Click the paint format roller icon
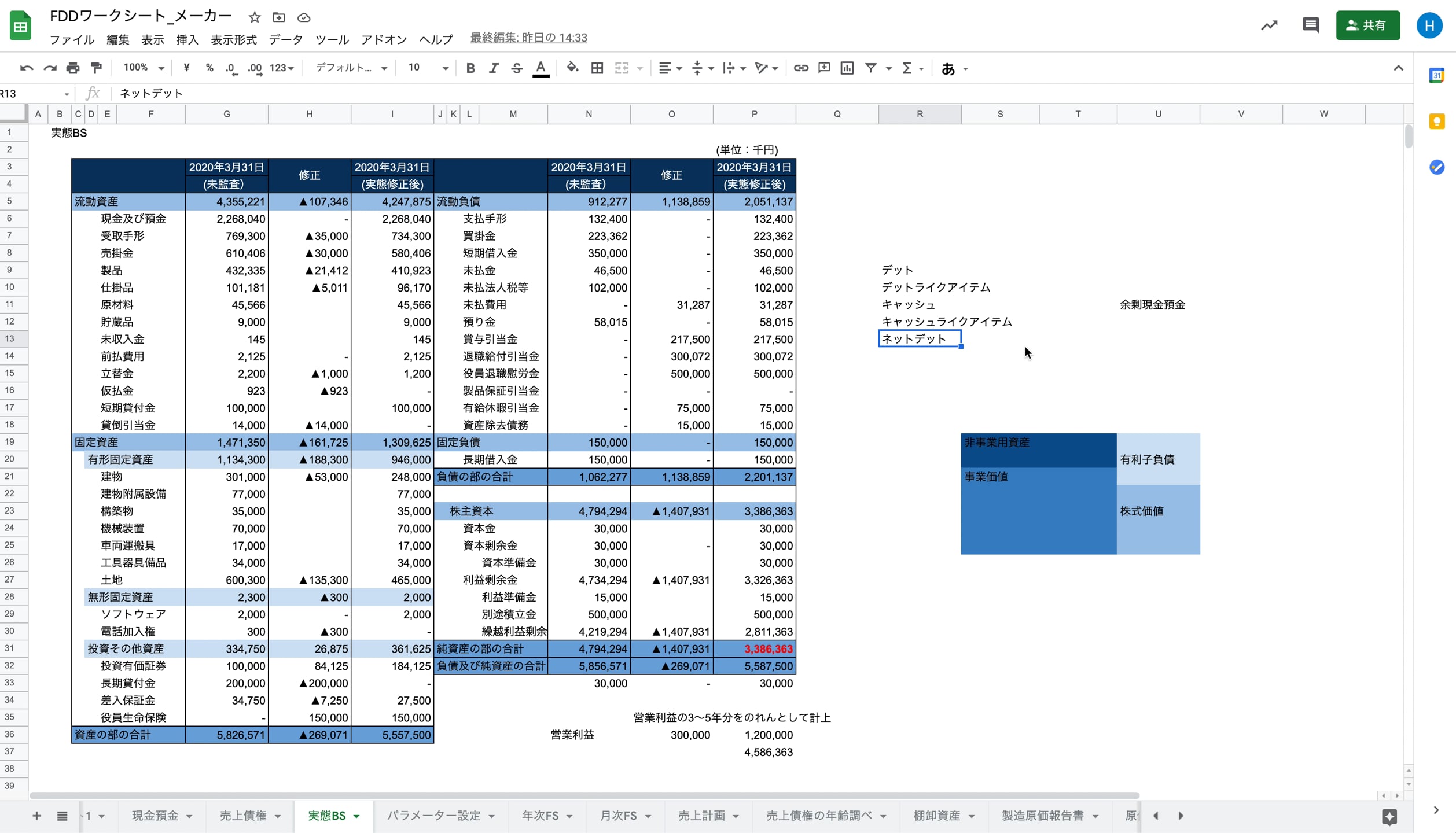1456x833 pixels. click(96, 68)
